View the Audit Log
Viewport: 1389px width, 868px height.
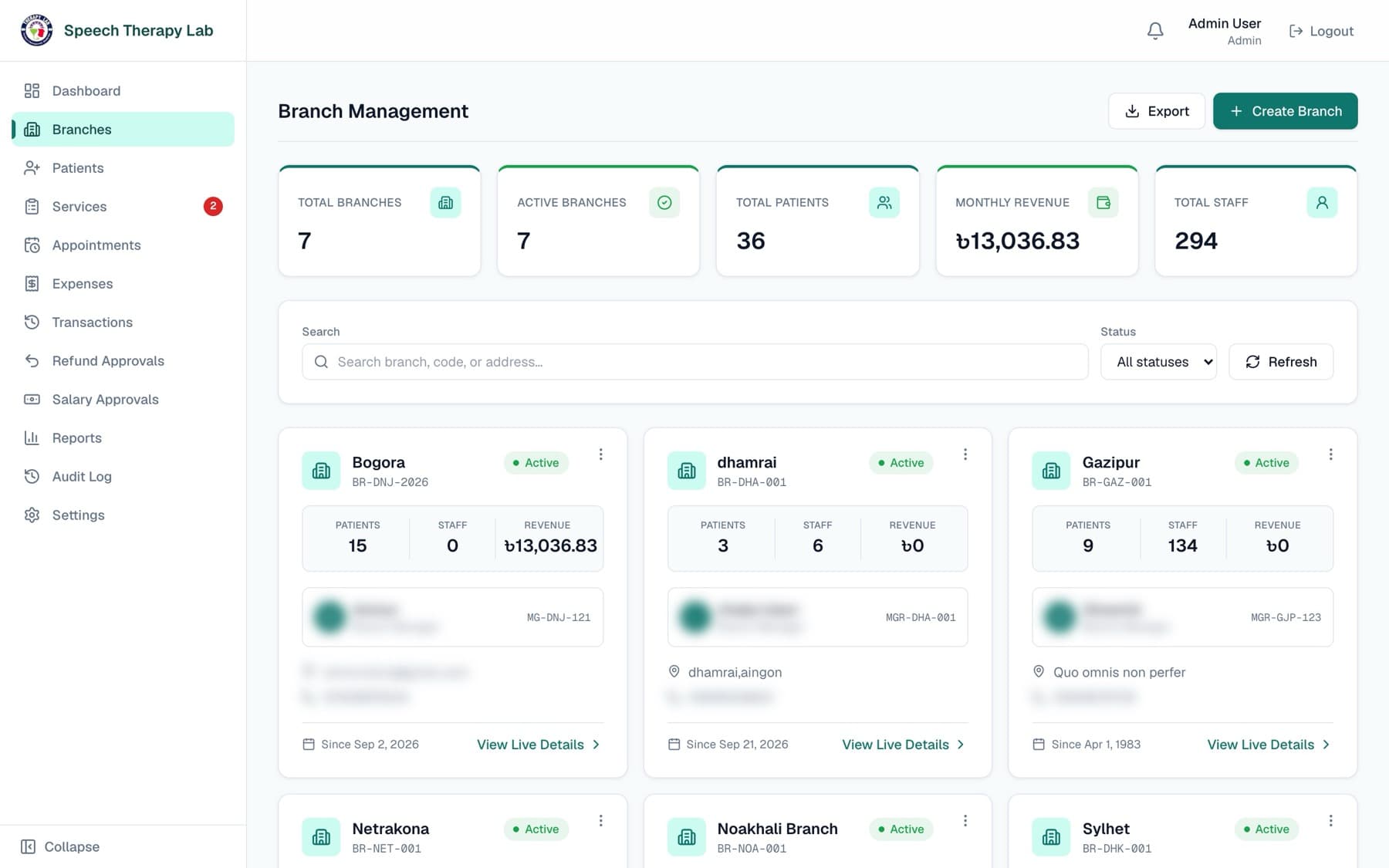[123, 477]
